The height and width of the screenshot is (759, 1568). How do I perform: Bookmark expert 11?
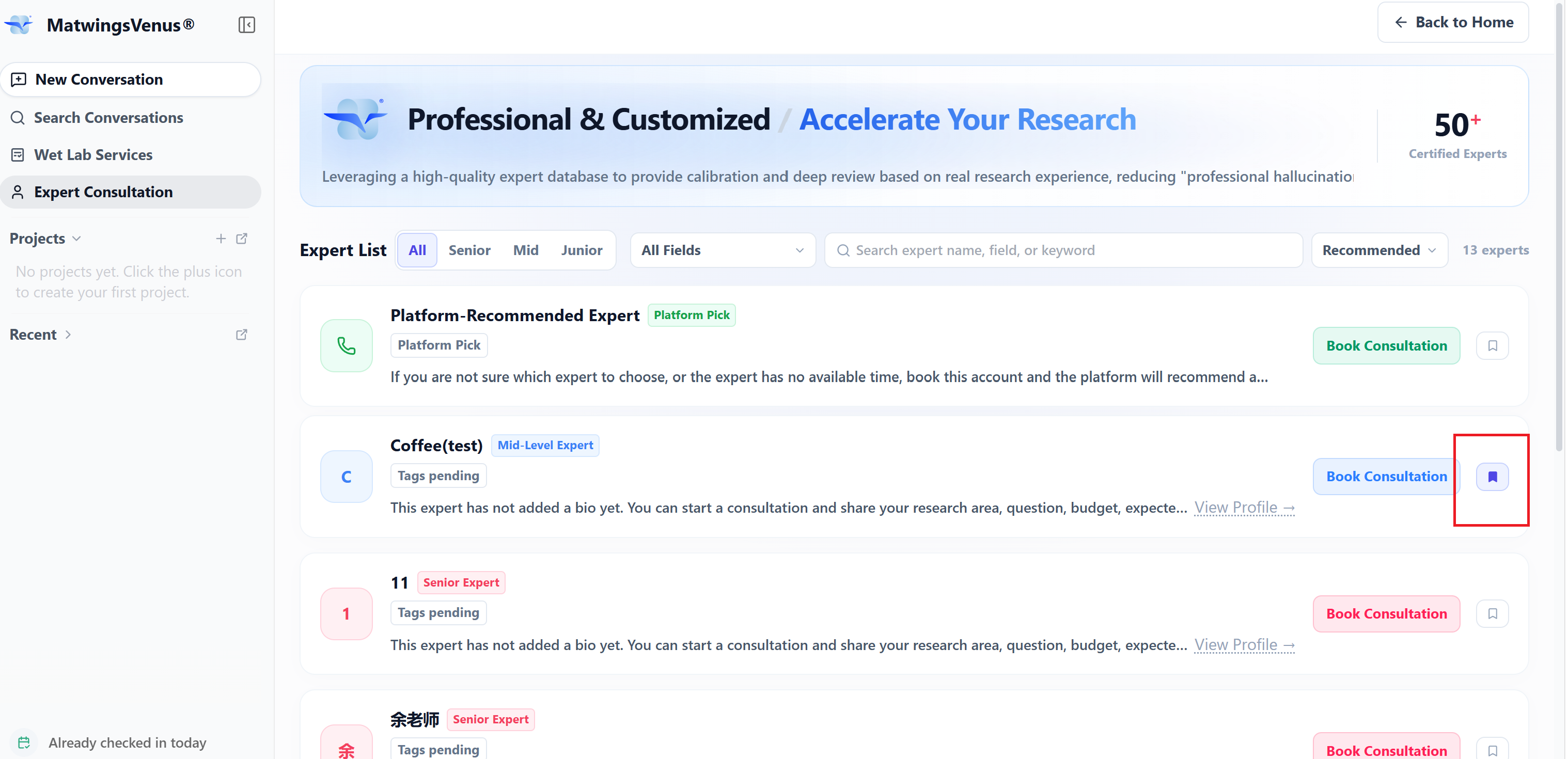[1492, 613]
